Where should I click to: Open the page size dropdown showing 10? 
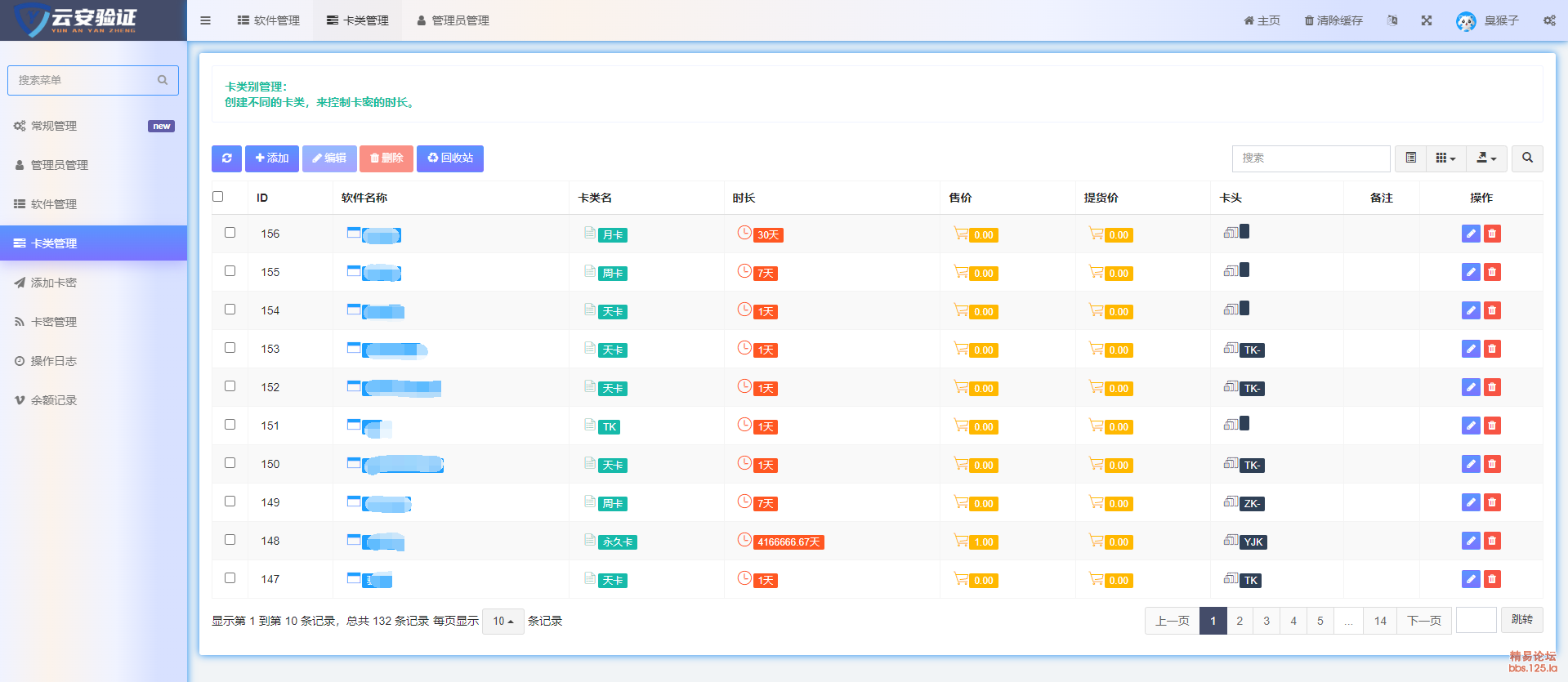503,622
